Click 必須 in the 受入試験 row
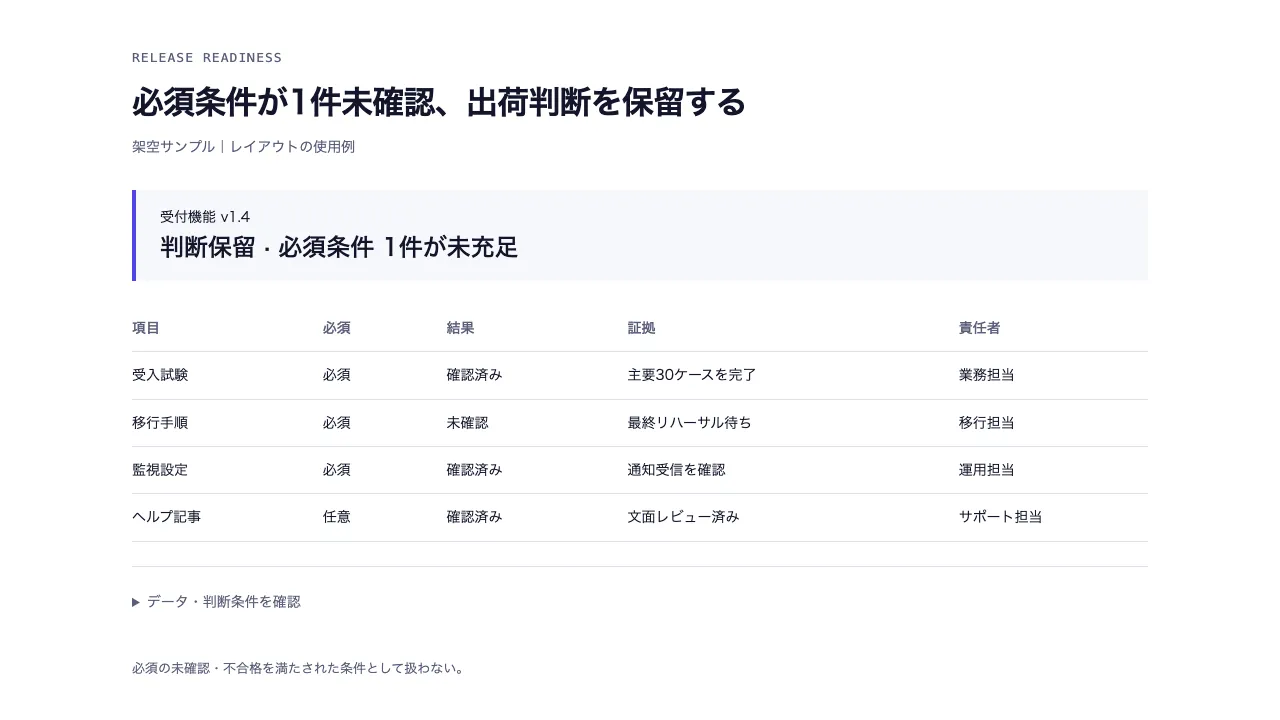Screen dimensions: 1280x720 pos(337,375)
